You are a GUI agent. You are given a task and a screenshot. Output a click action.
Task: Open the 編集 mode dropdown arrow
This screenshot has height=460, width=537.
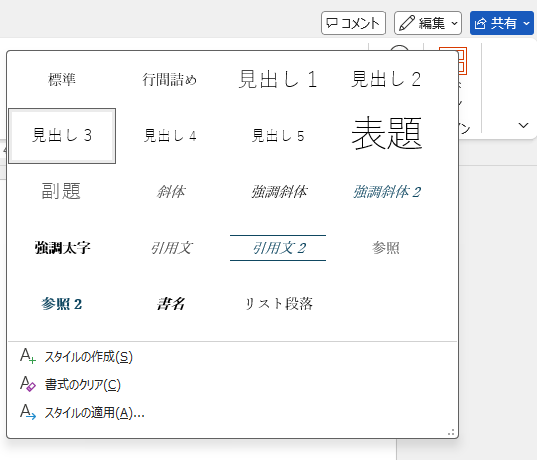454,24
